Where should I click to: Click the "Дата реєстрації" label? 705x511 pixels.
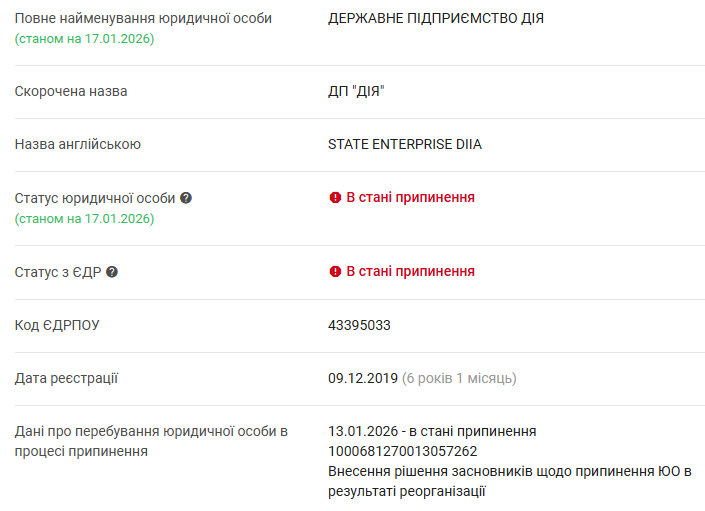coord(67,378)
